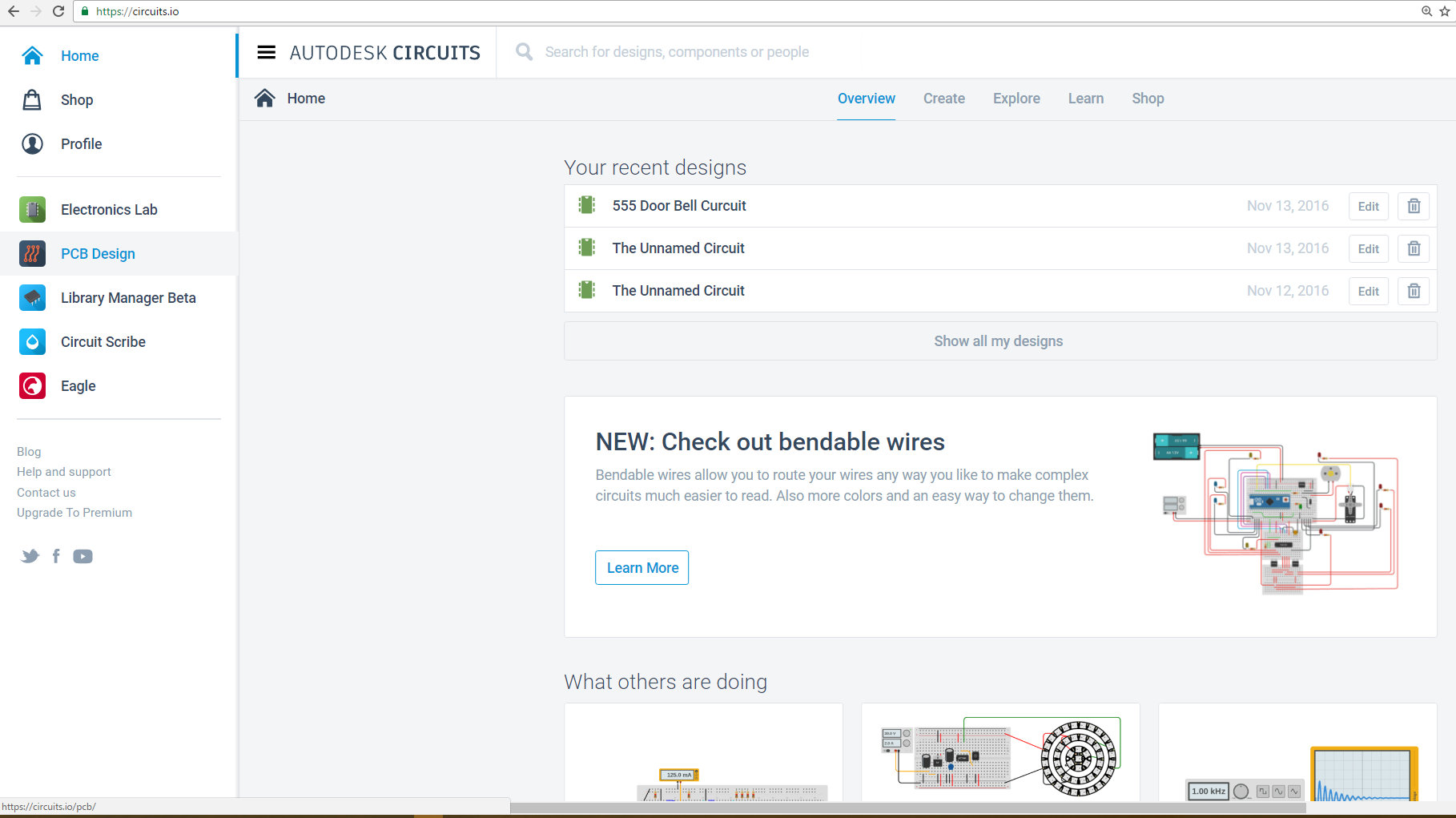The image size is (1456, 818).
Task: Click Learn More about bendable wires
Action: [642, 567]
